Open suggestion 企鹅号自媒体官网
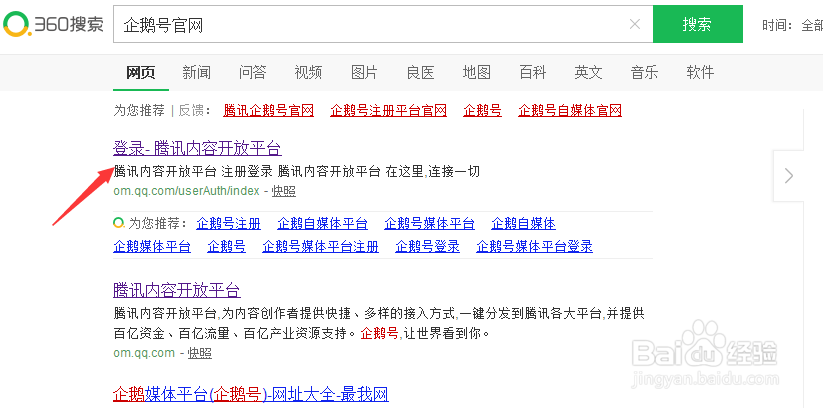 pyautogui.click(x=570, y=110)
